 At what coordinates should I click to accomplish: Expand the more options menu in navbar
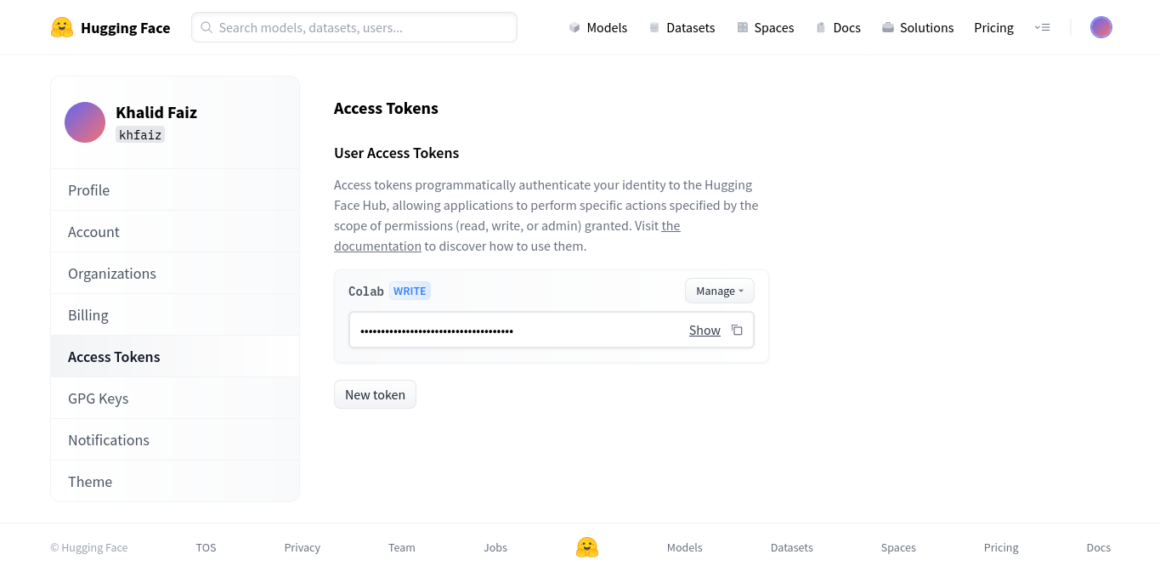(1042, 28)
